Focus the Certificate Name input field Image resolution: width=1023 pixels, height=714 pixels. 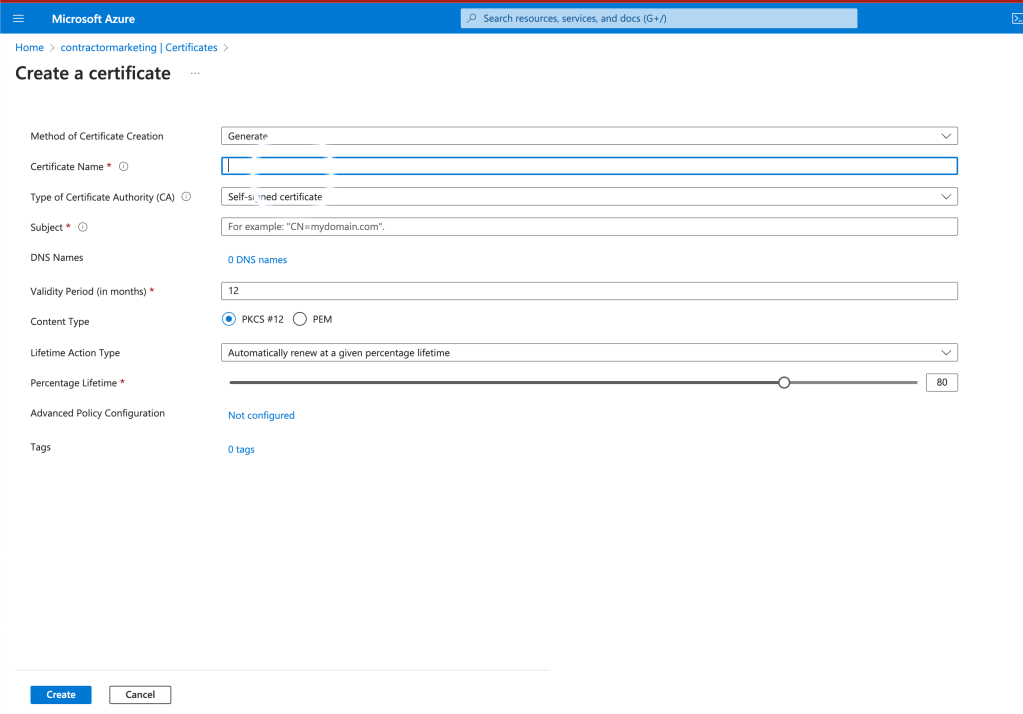point(589,166)
